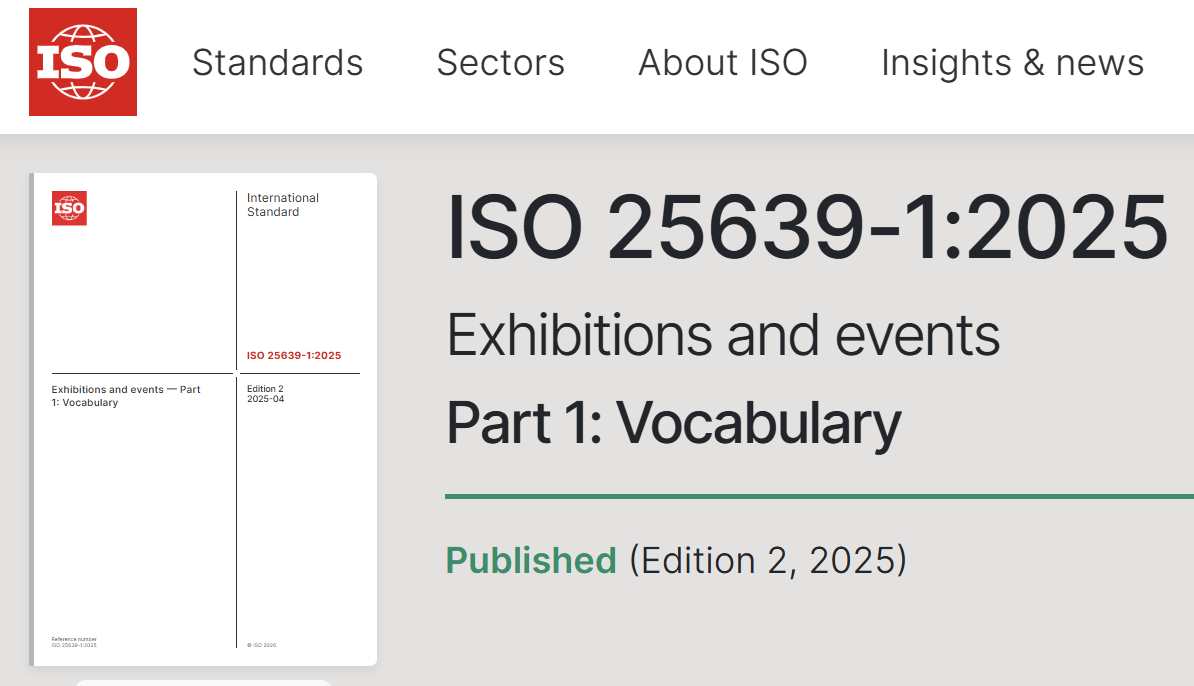Open the Sectors menu

pos(500,62)
